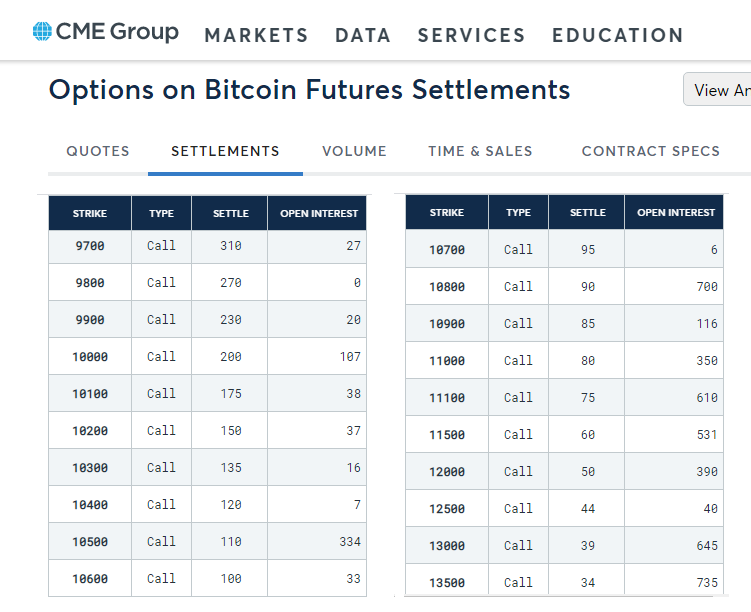Click STRIKE header in the left table

[90, 214]
